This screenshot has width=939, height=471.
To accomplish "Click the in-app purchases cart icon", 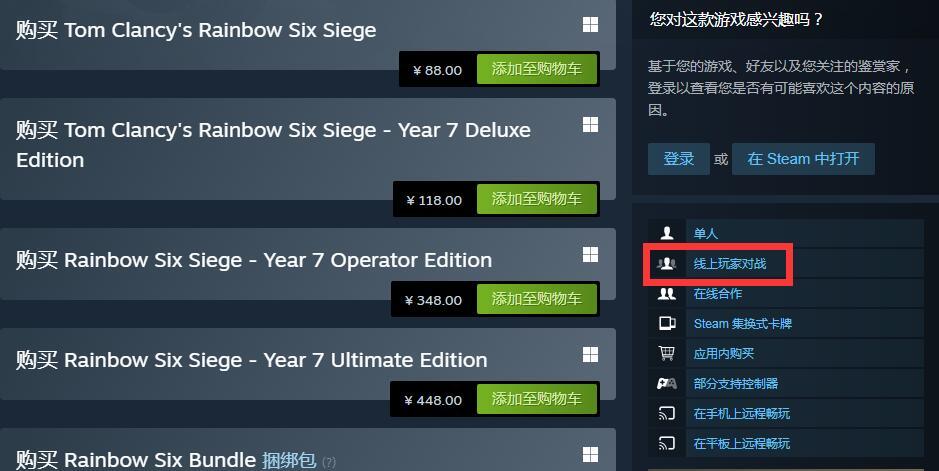I will pos(667,353).
